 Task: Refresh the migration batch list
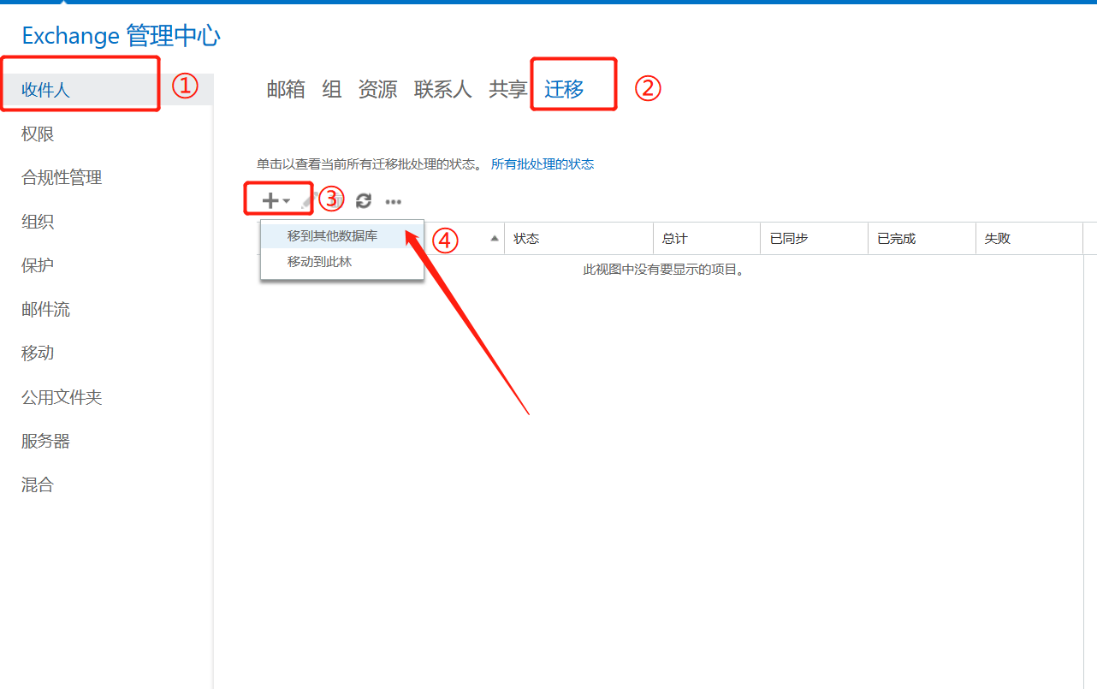click(363, 201)
